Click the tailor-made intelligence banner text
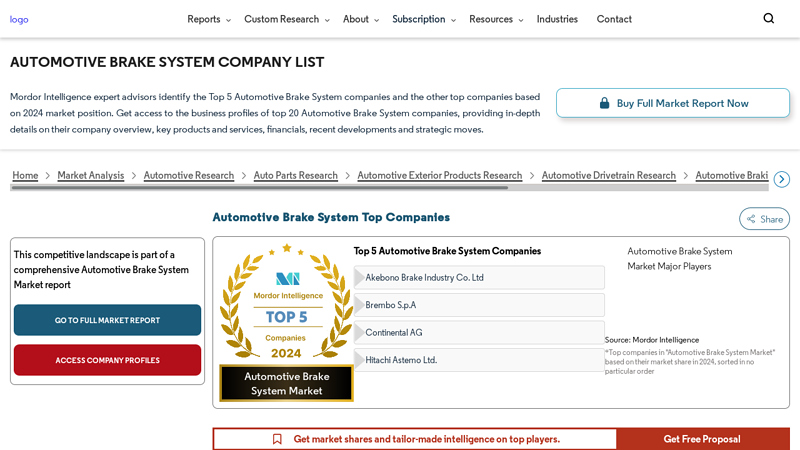The image size is (800, 450). pos(427,439)
